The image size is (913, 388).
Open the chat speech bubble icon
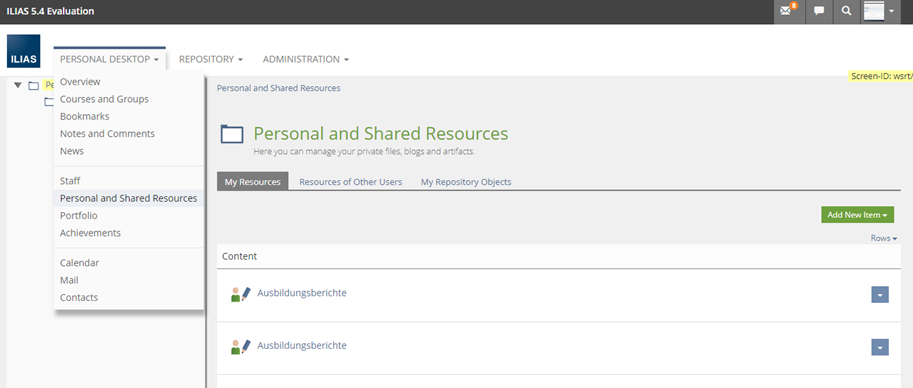point(819,11)
